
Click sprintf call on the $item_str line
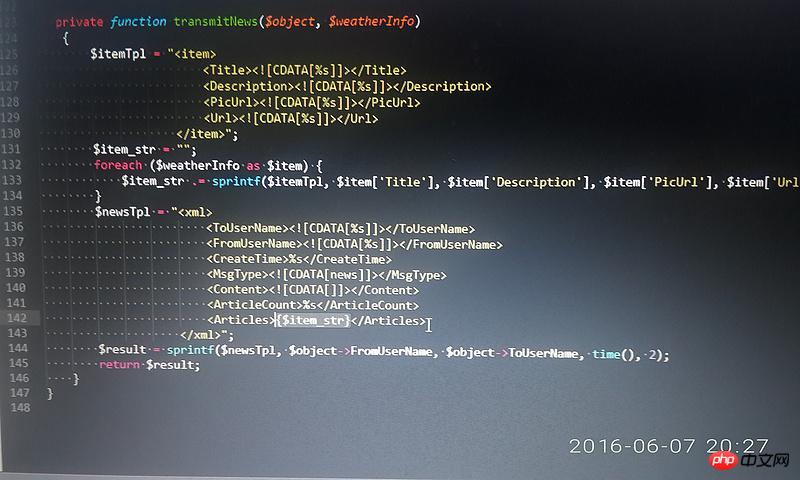click(x=236, y=182)
